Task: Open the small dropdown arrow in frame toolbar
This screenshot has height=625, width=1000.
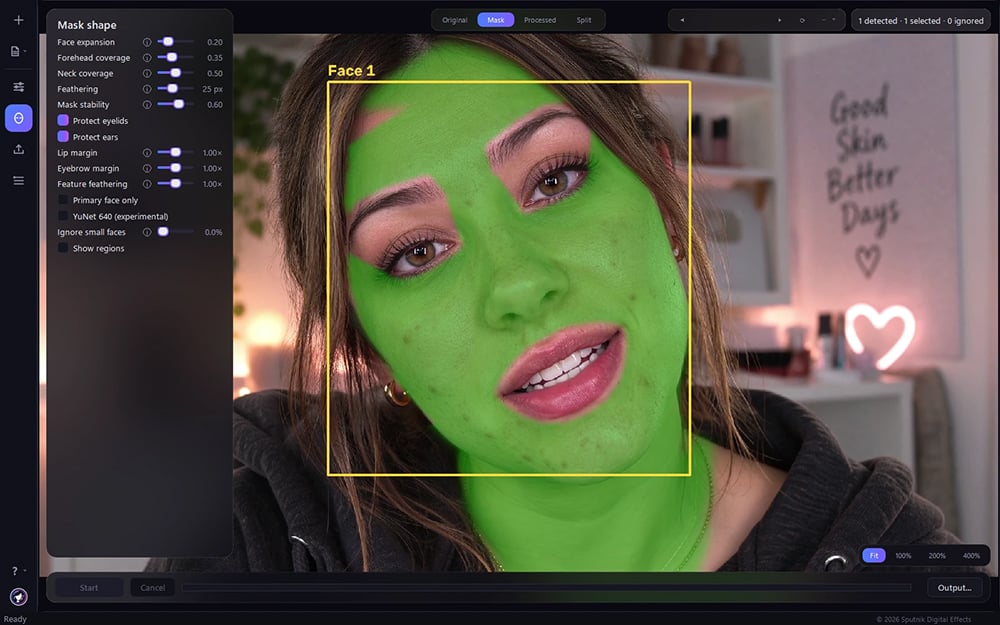Action: coord(834,20)
